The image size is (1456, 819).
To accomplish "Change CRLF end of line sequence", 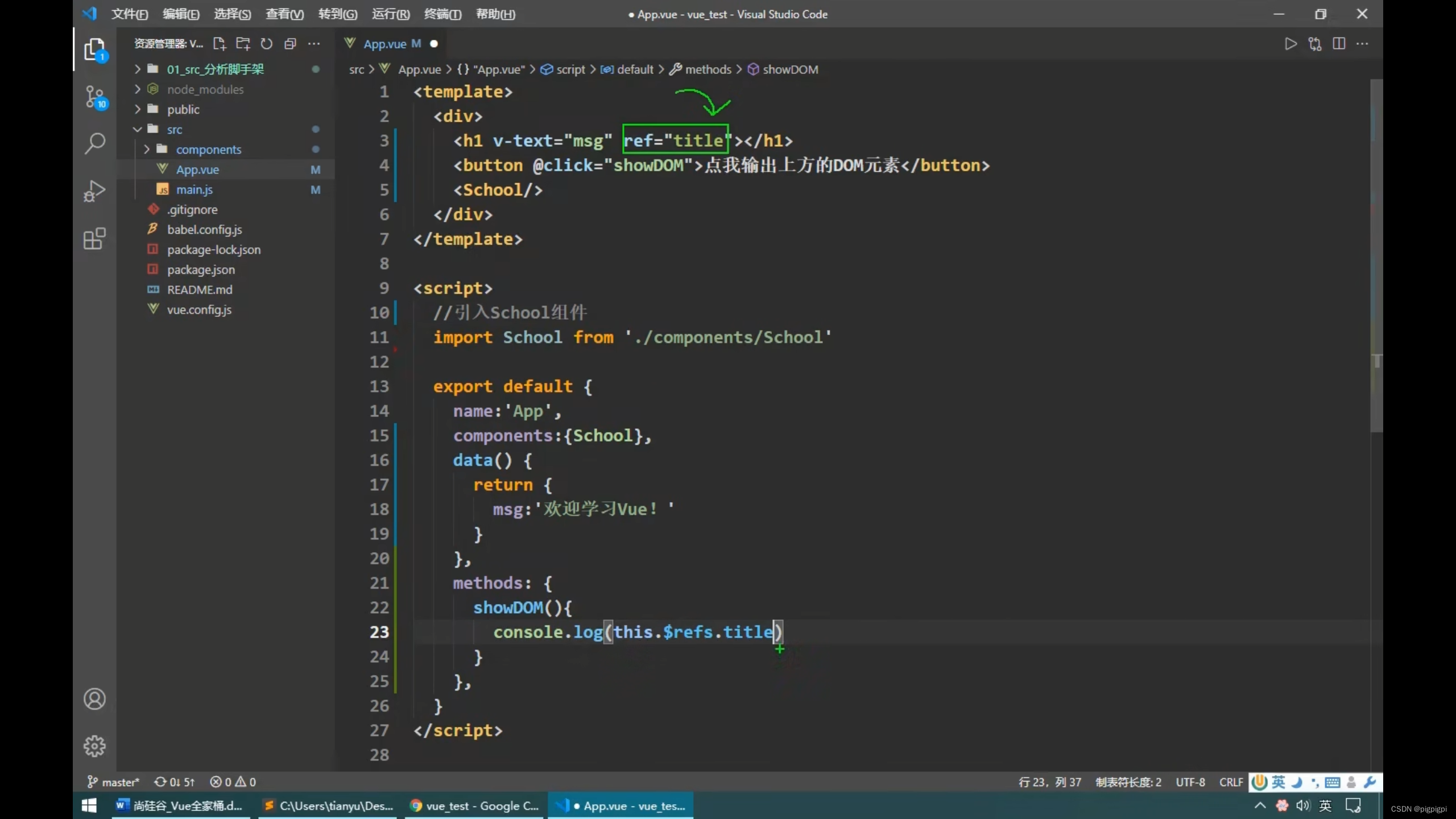I will [1231, 782].
